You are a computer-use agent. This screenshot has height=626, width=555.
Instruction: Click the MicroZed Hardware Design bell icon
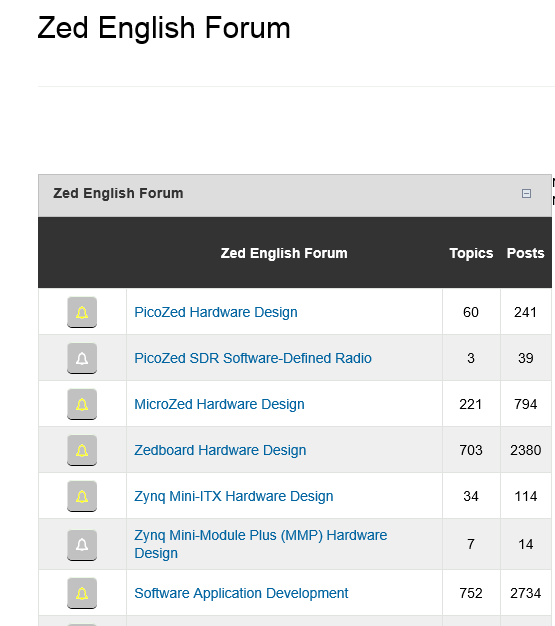tap(82, 404)
